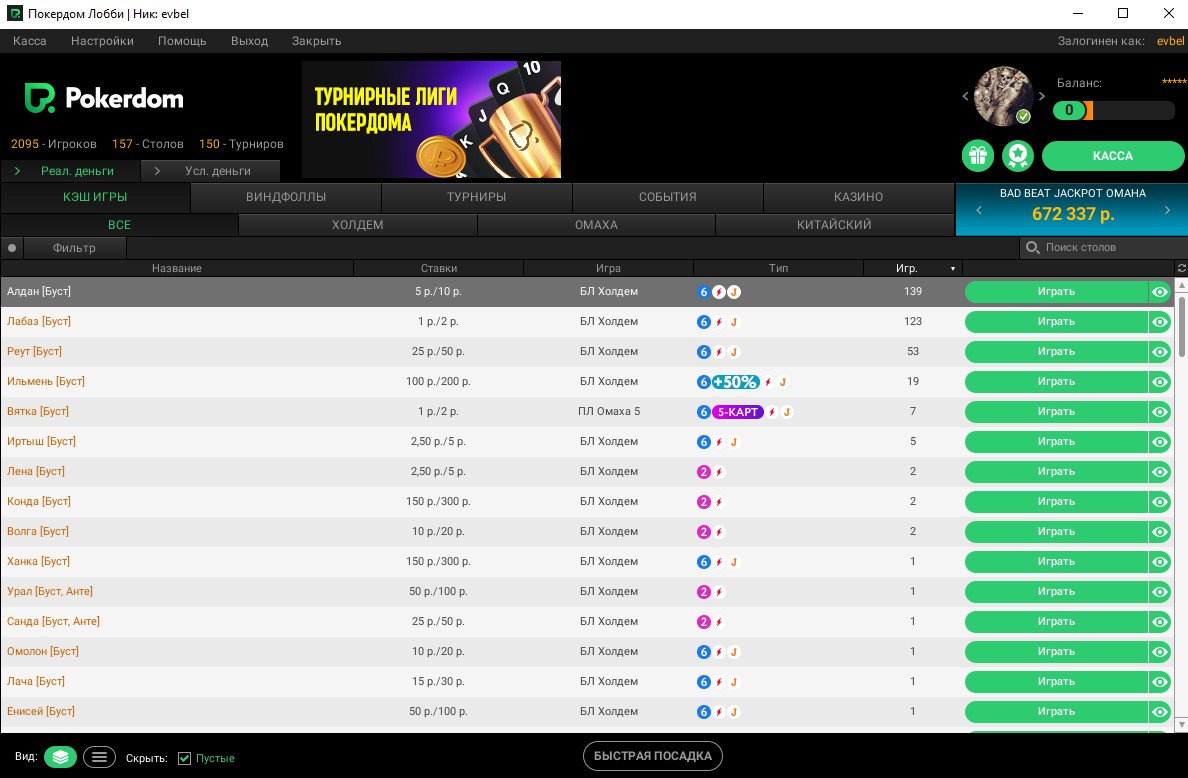Open the Фильтр panel

coord(74,248)
